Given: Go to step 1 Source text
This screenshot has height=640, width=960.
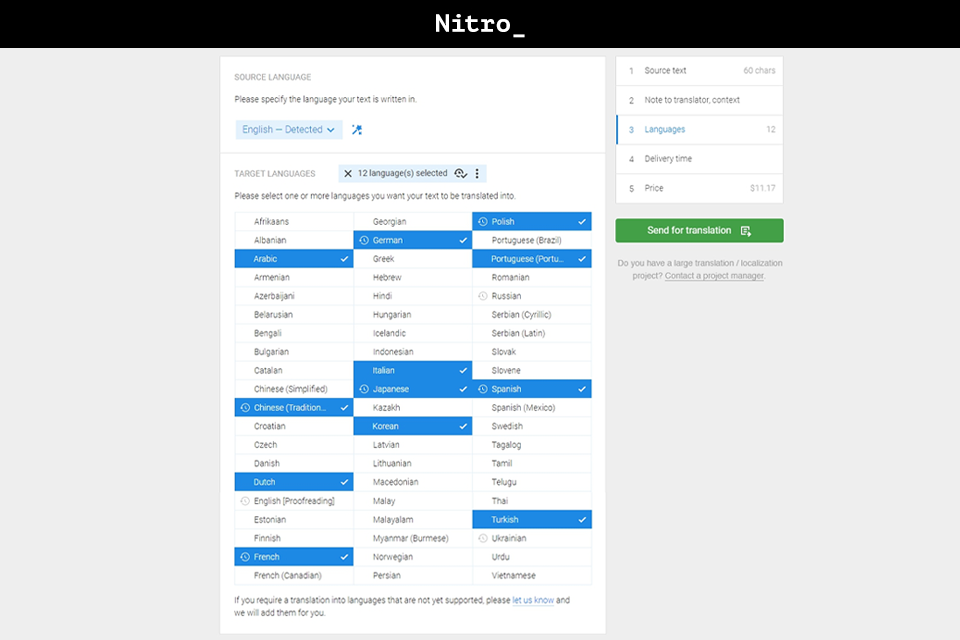Looking at the screenshot, I should pyautogui.click(x=699, y=70).
